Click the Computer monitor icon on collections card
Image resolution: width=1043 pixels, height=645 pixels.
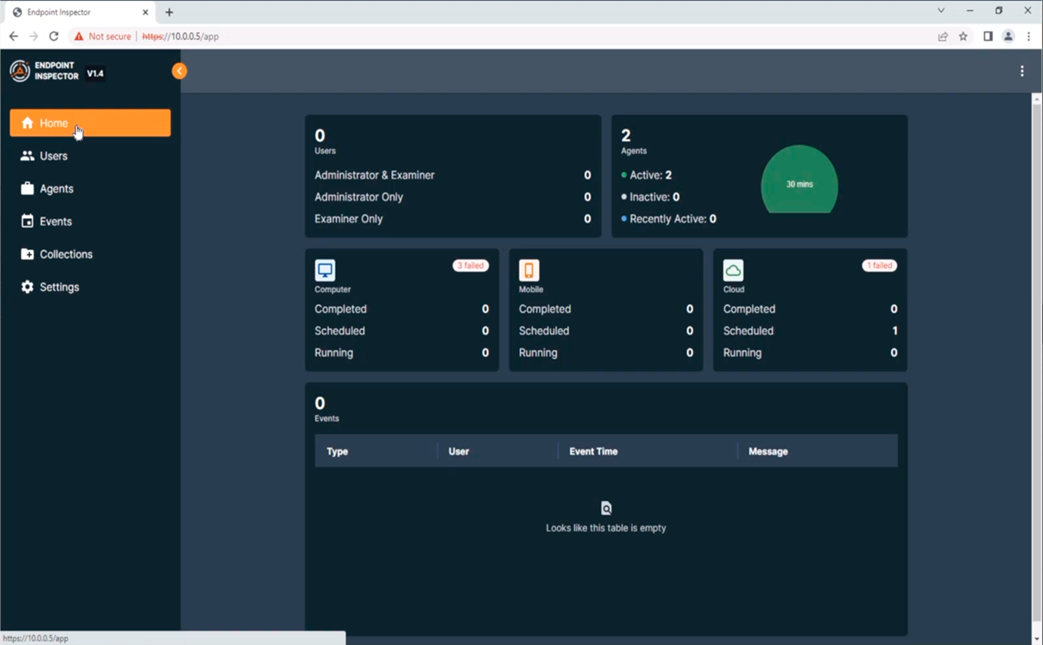pos(324,270)
